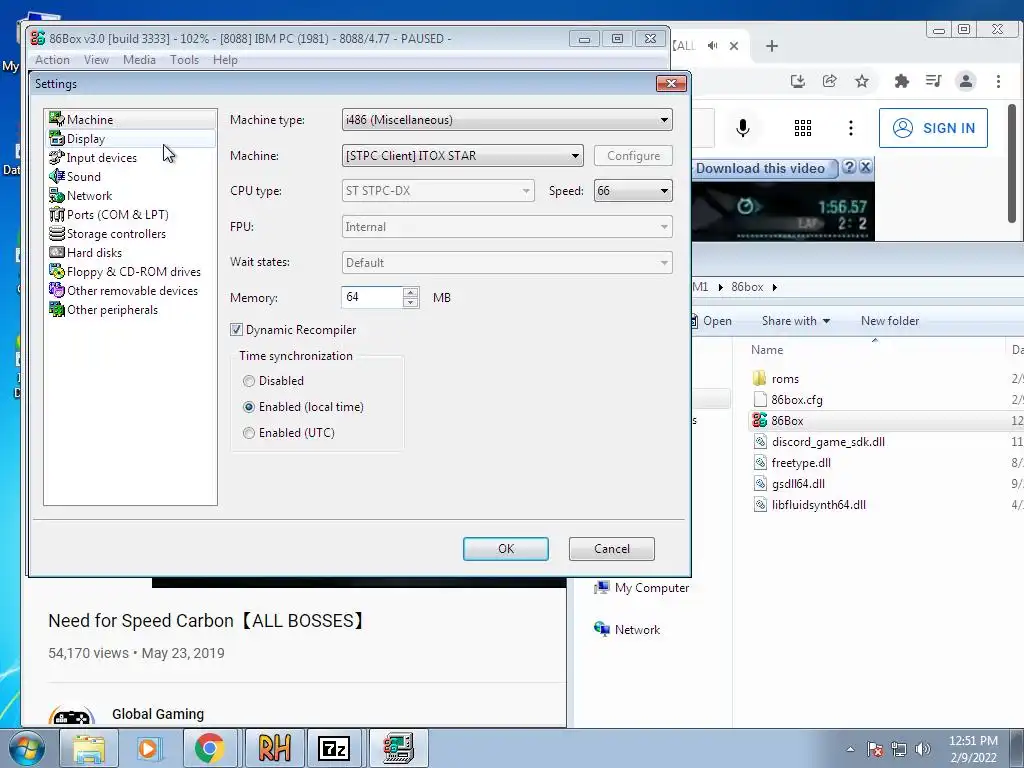Expand the Wait states dropdown
This screenshot has height=768, width=1024.
(x=507, y=263)
